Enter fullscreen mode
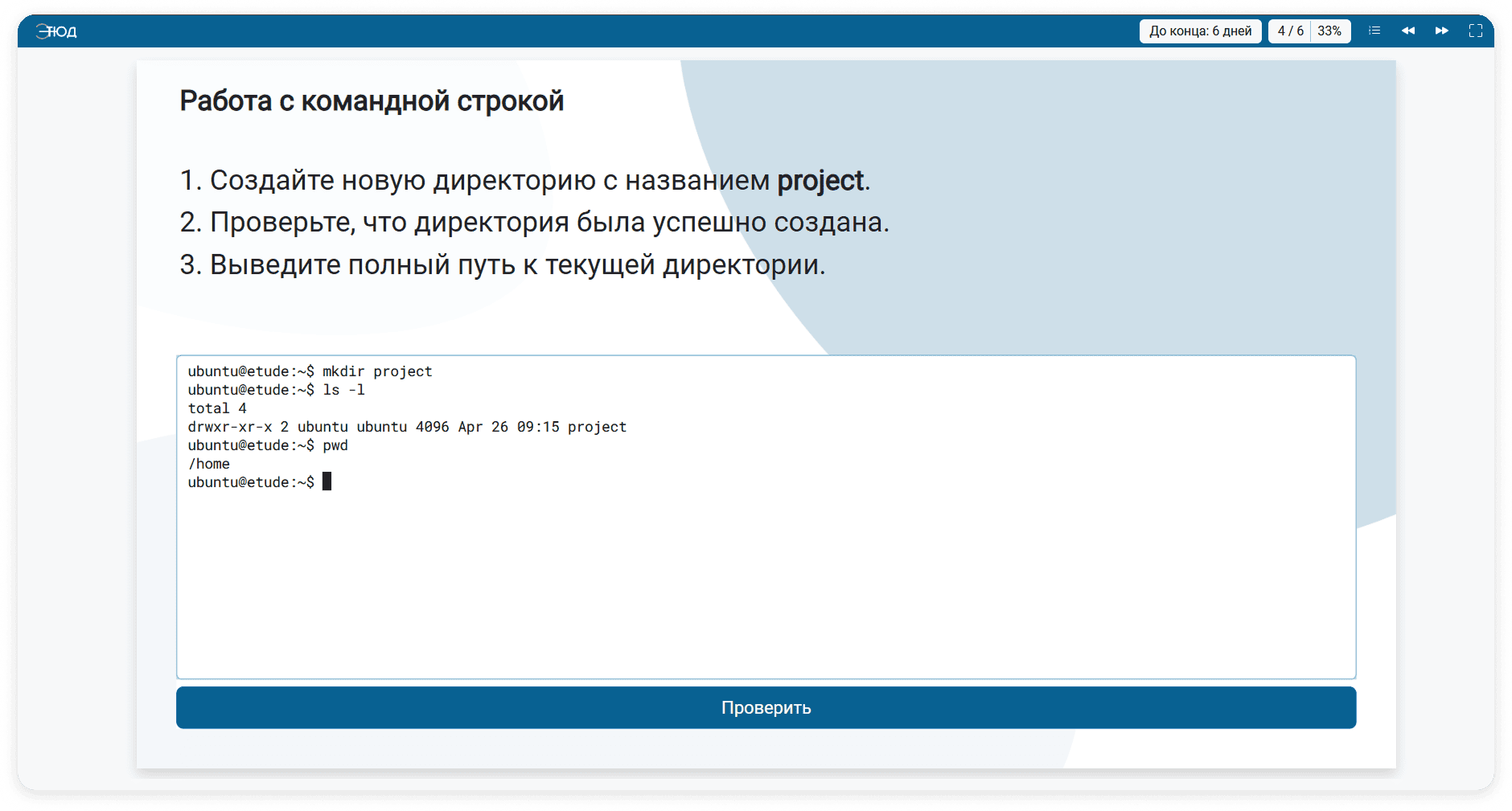 click(x=1476, y=31)
